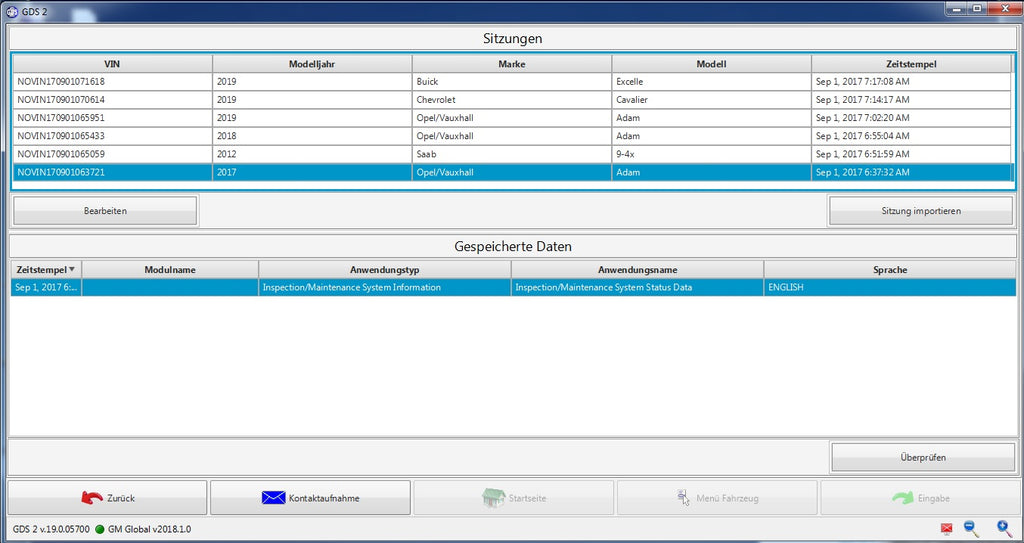
Task: Click the Startseite home button
Action: 513,498
